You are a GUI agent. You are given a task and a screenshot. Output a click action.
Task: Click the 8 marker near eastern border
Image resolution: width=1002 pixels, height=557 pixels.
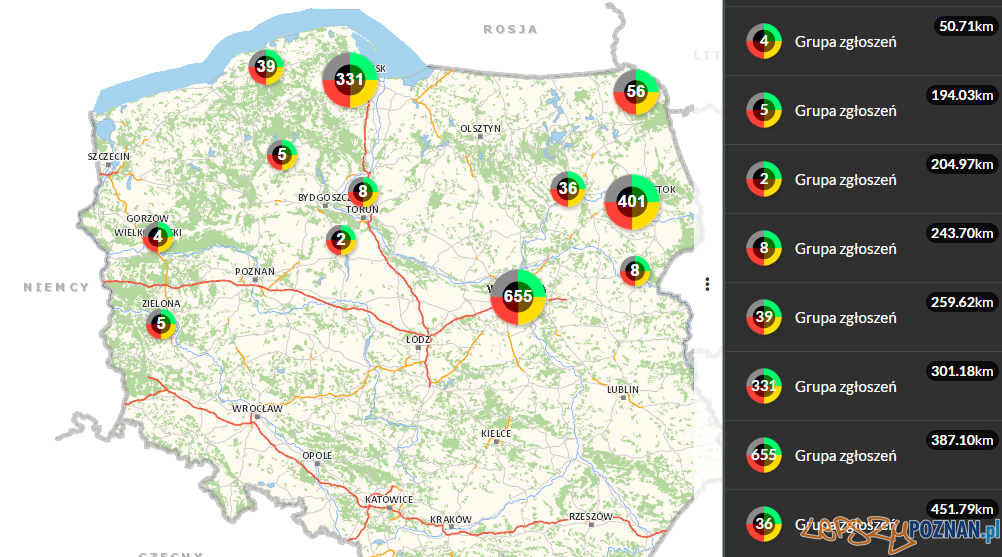pos(635,271)
